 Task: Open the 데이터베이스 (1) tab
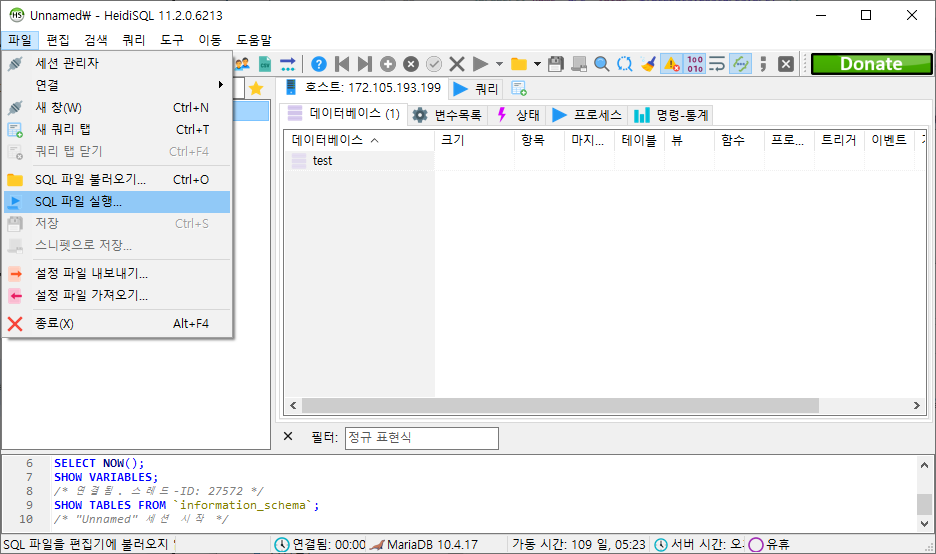point(343,113)
